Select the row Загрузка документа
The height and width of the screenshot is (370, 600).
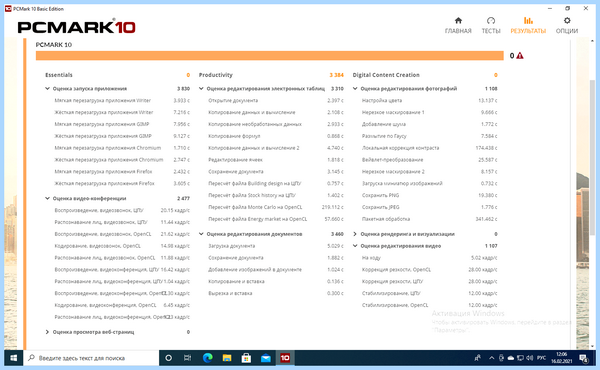tap(276, 246)
